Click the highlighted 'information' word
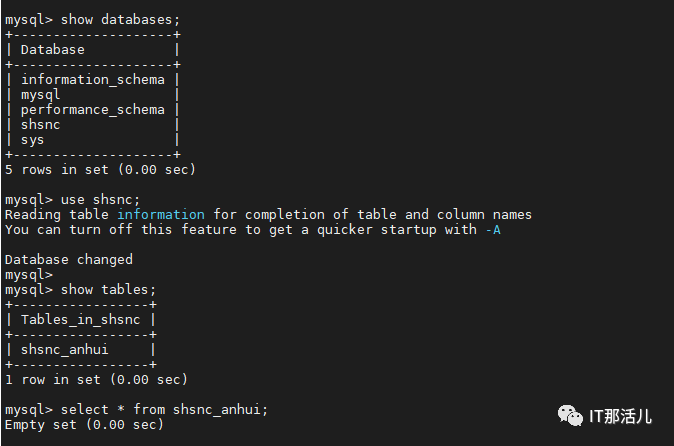Image resolution: width=674 pixels, height=446 pixels. point(161,215)
